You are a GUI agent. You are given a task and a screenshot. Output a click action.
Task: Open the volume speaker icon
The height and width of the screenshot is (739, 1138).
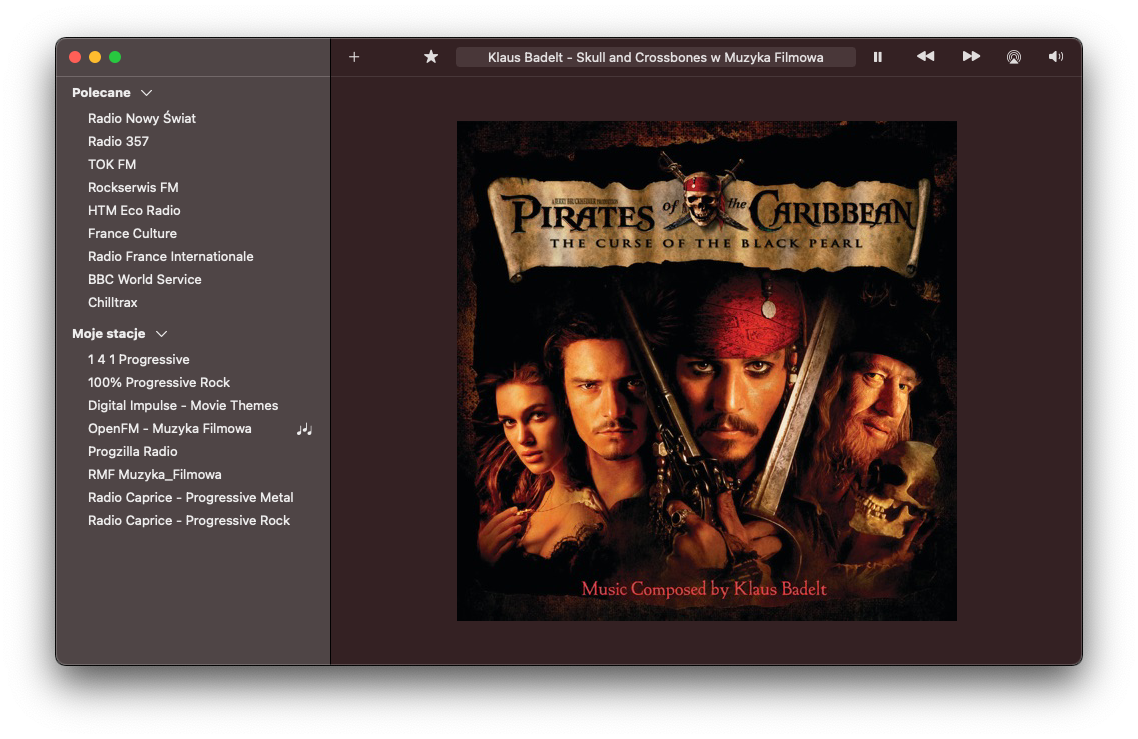point(1056,57)
